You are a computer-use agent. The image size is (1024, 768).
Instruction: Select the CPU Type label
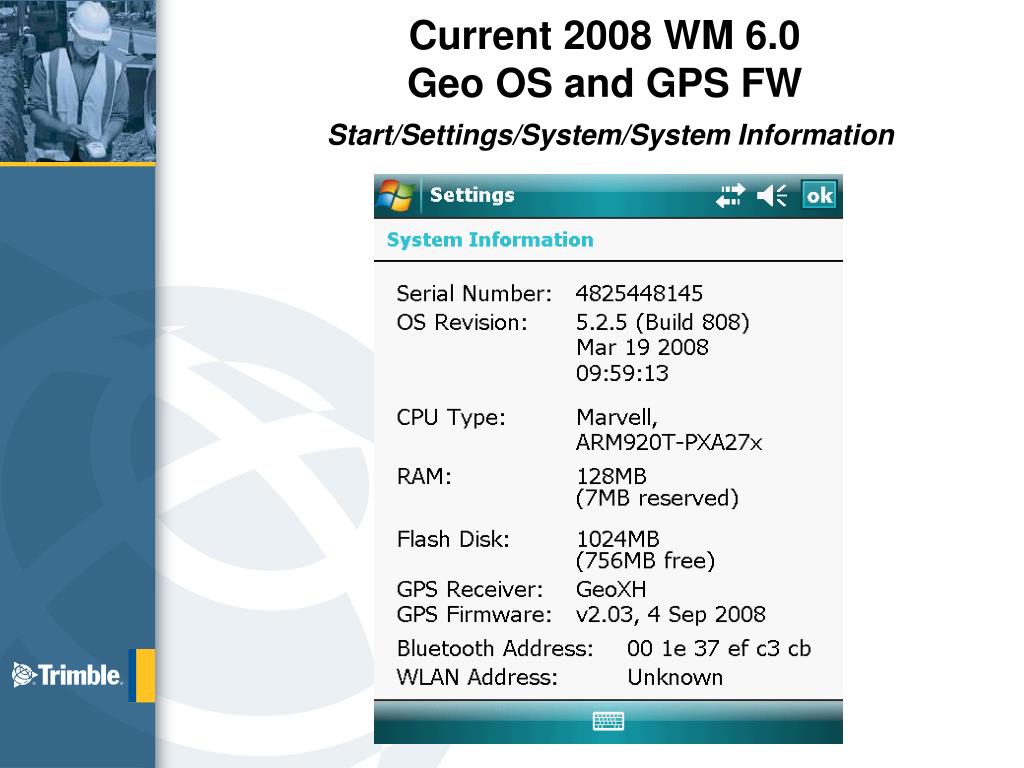[451, 417]
